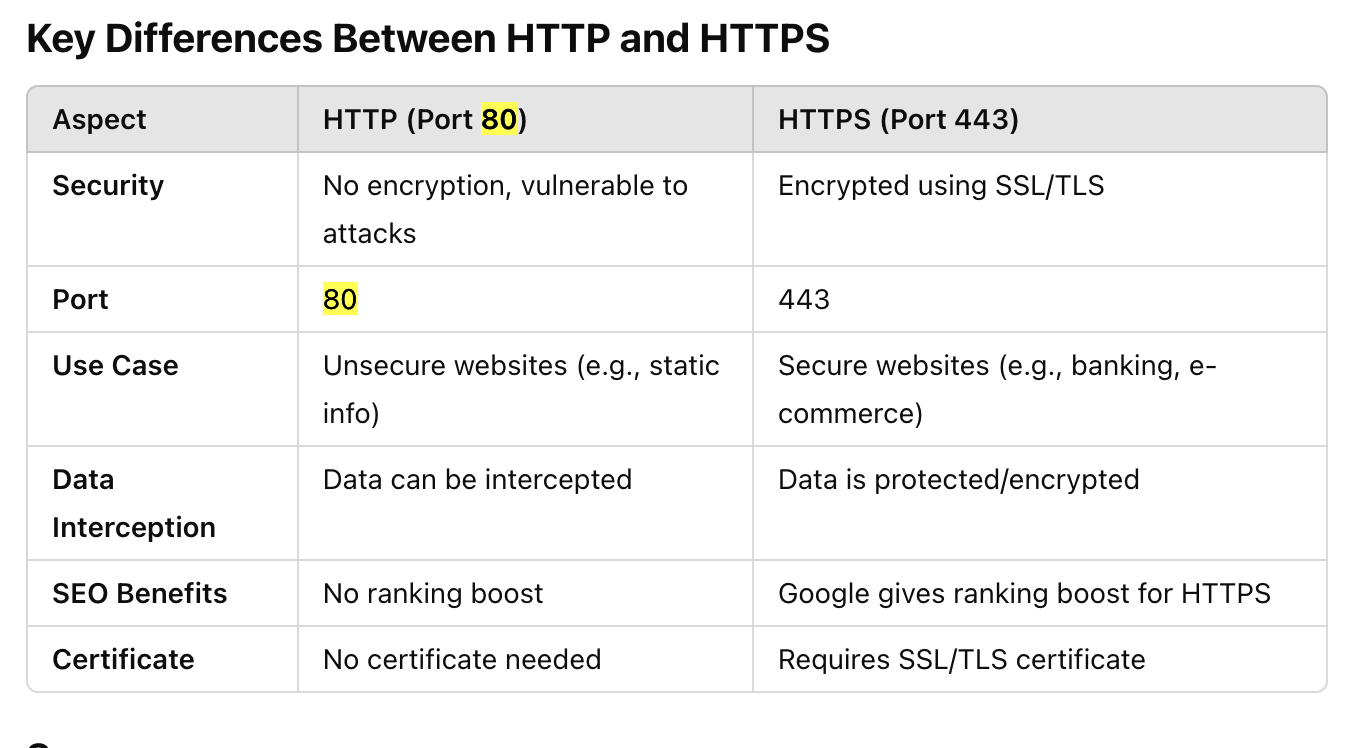Select the 'Data is protected/encrypted' cell
The width and height of the screenshot is (1346, 748).
[x=958, y=480]
